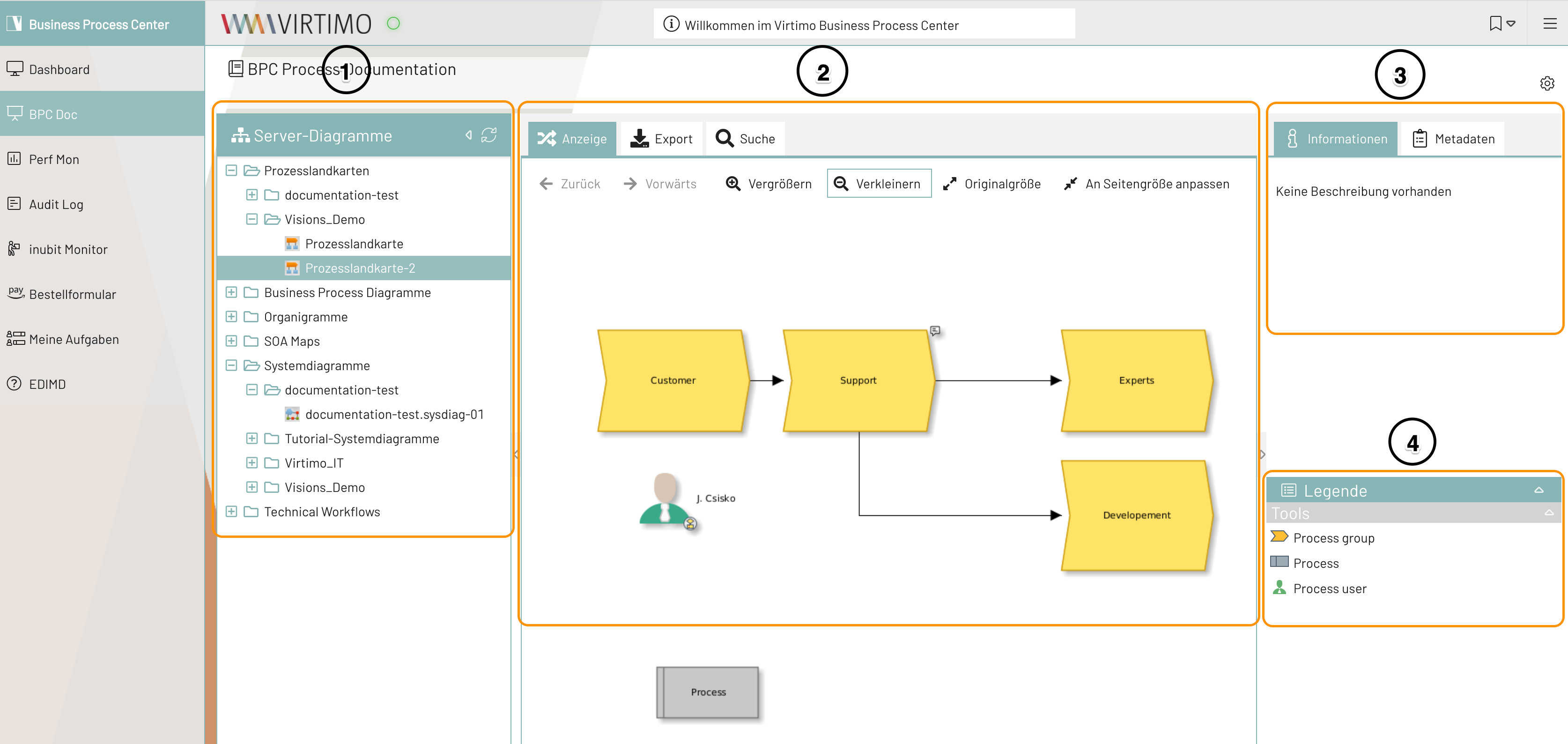This screenshot has width=1568, height=744.
Task: Expand the Technical Workflows folder
Action: [231, 512]
